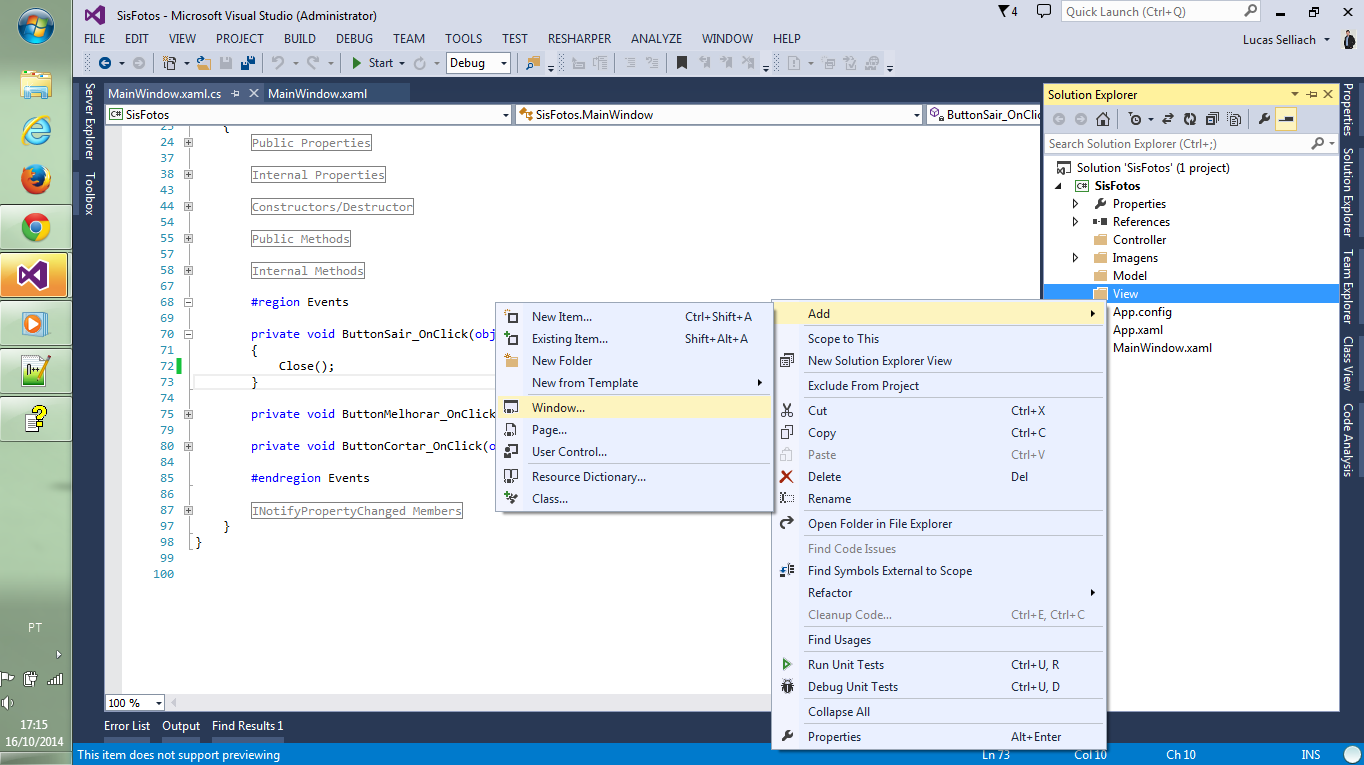
Task: Click the wrench Properties icon in Solution Explorer
Action: coord(1264,119)
